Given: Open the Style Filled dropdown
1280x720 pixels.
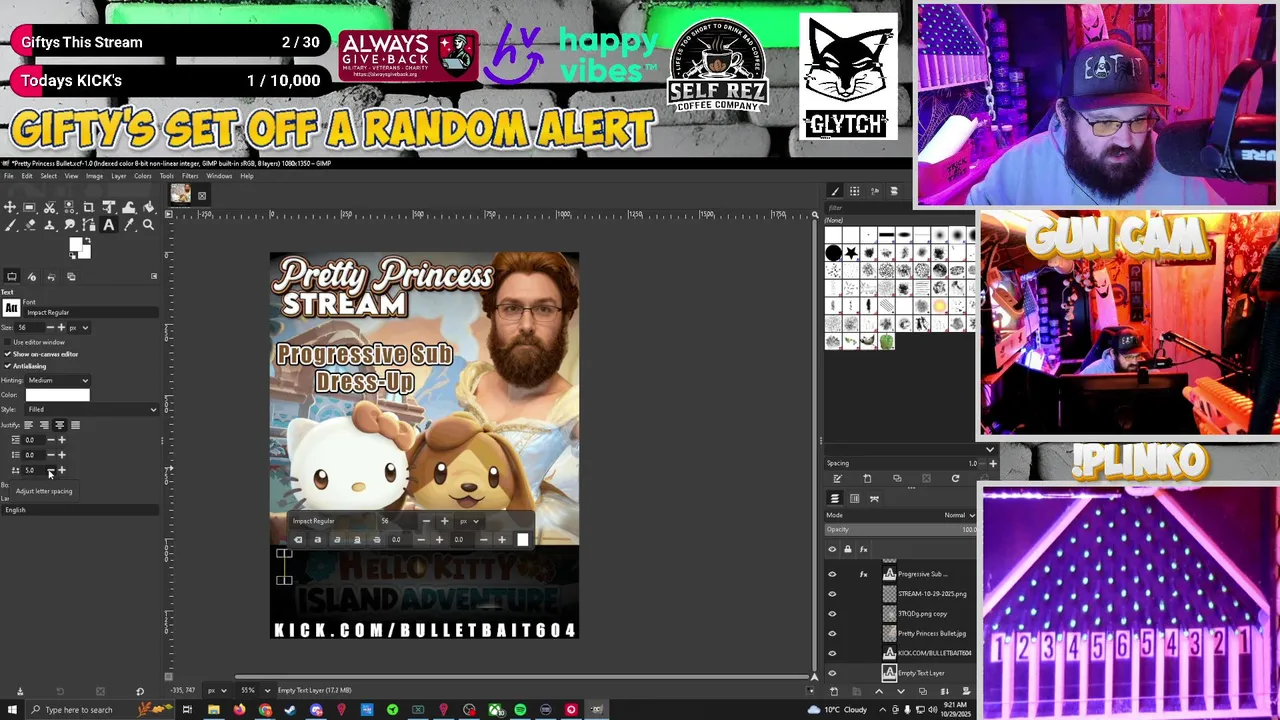Looking at the screenshot, I should pos(92,409).
